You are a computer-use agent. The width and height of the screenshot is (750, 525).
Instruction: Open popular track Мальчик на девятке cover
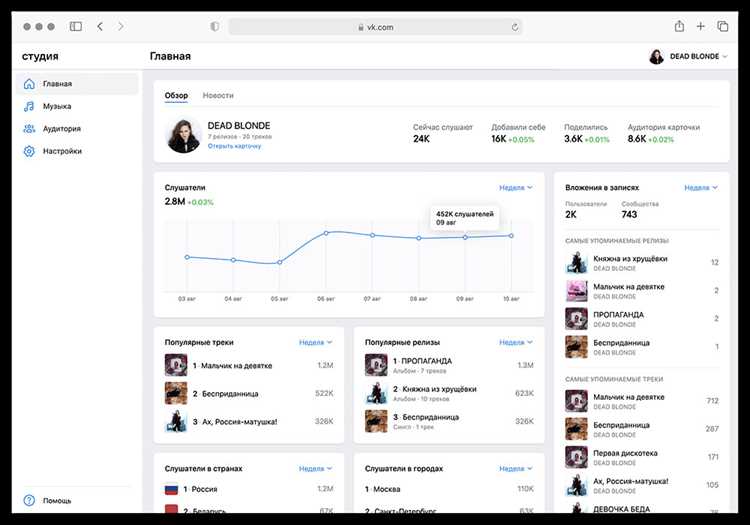(x=176, y=365)
